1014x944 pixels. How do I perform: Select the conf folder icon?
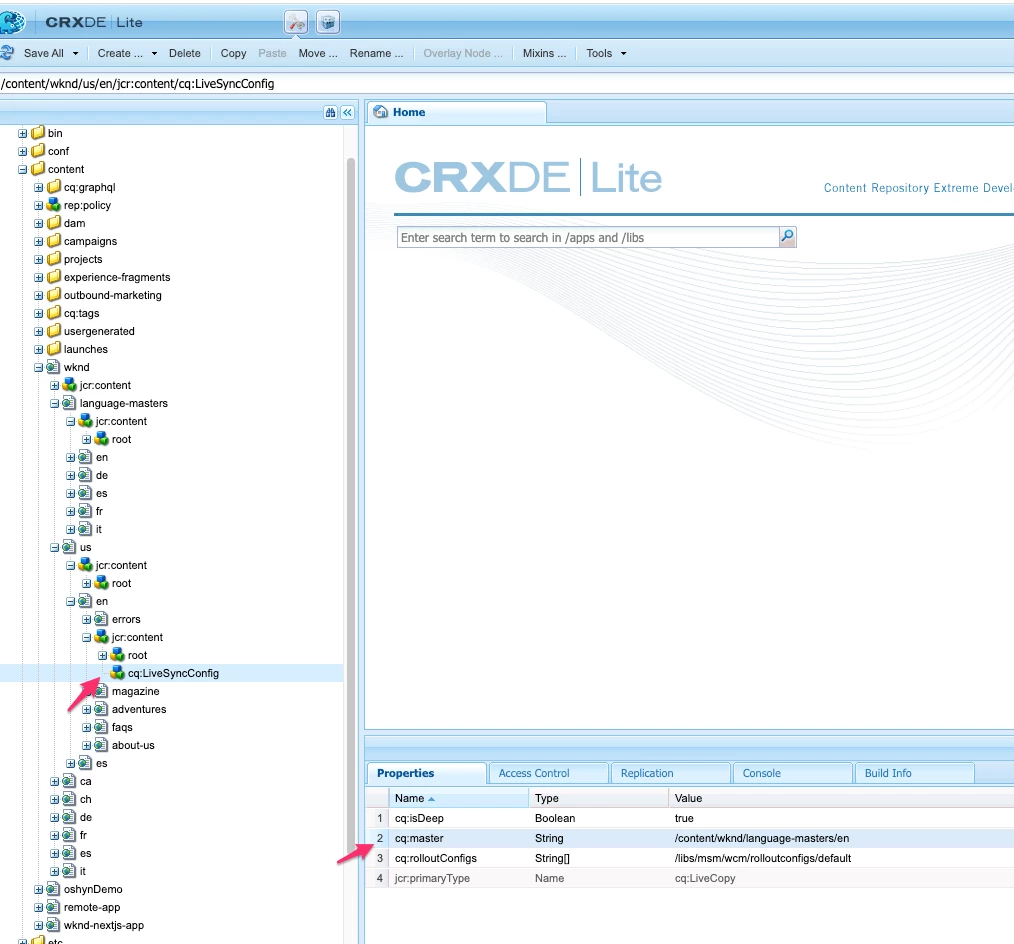38,151
